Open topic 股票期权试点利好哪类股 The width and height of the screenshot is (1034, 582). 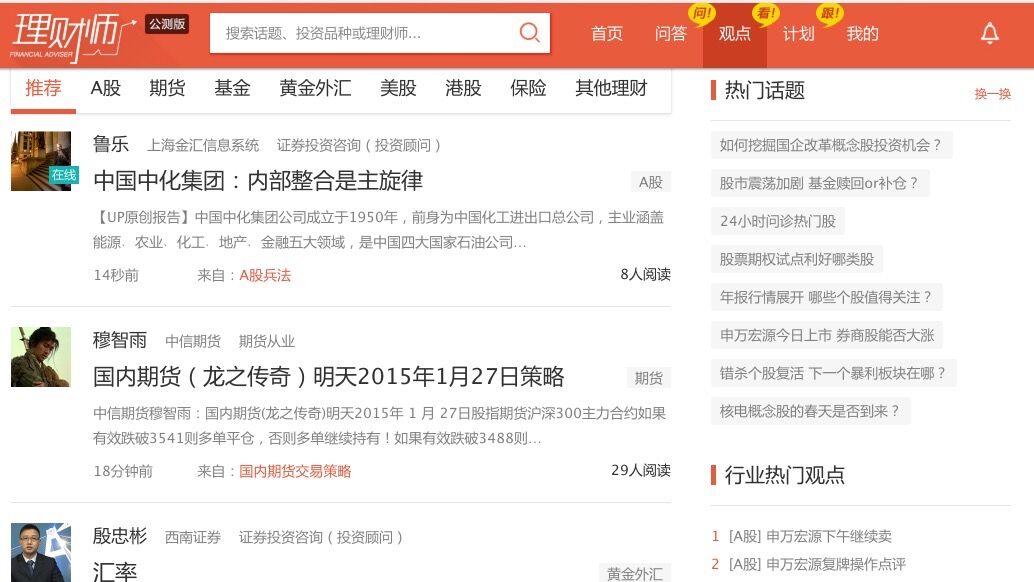point(797,260)
